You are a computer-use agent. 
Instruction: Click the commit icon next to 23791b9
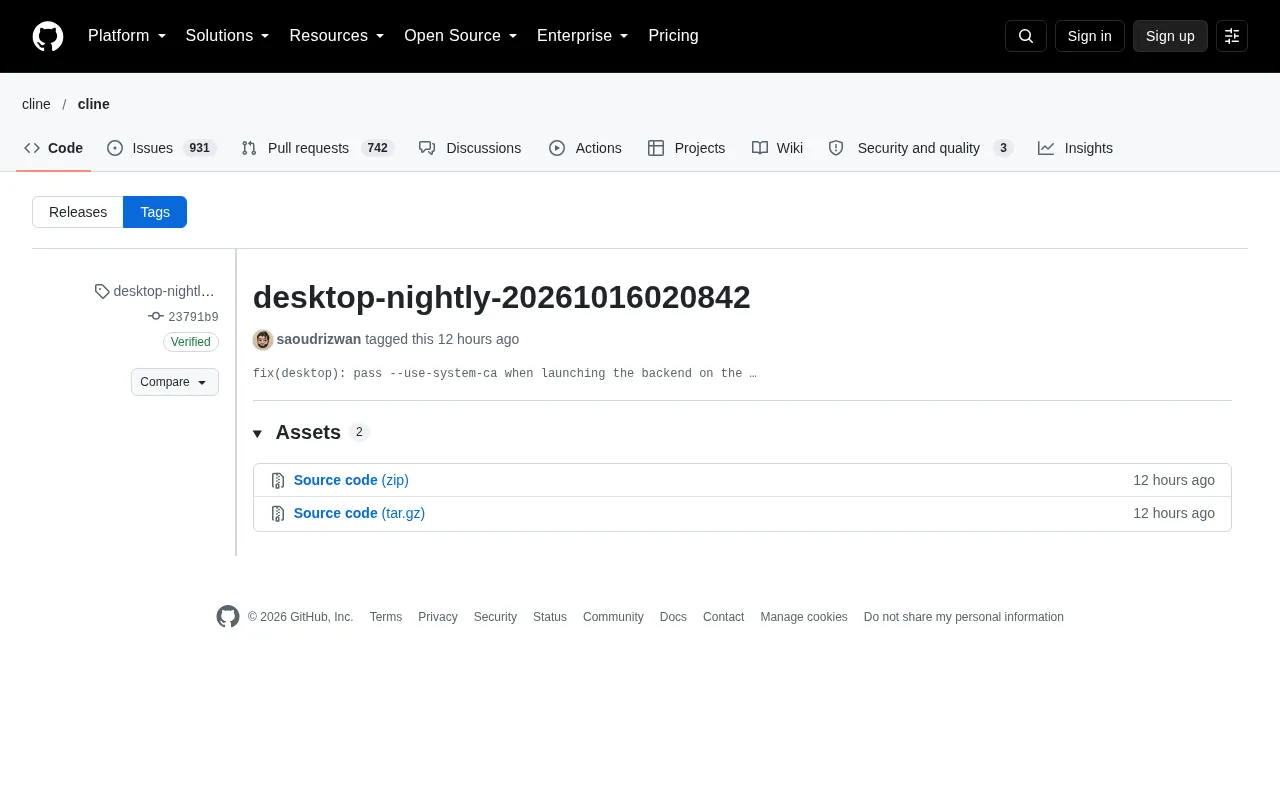point(156,316)
